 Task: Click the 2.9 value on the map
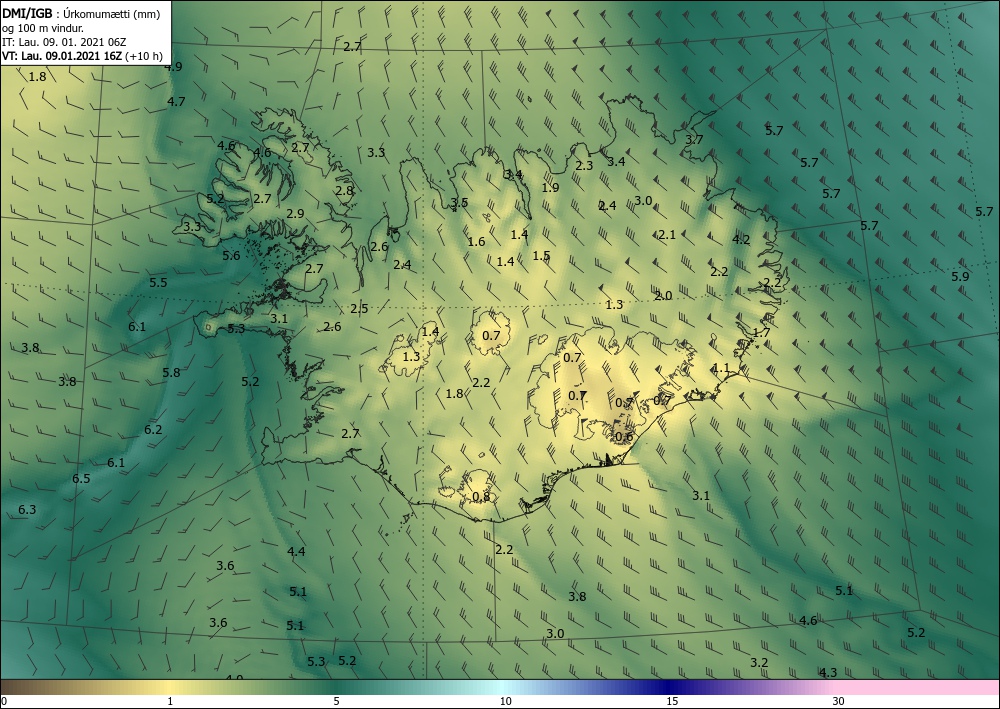pyautogui.click(x=295, y=214)
